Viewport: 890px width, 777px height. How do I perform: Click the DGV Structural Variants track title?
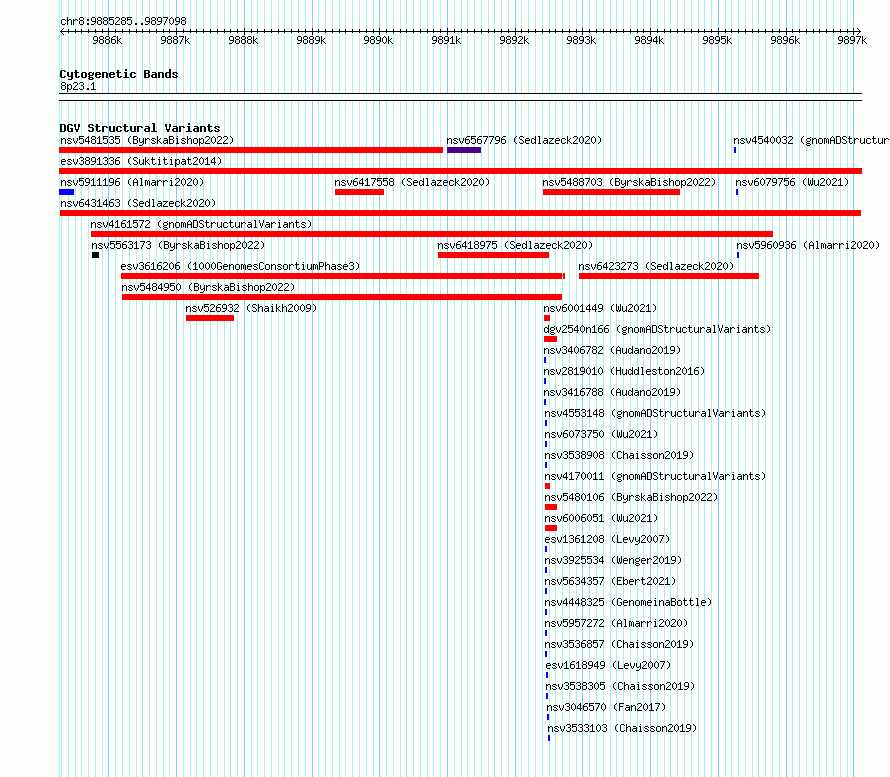(x=140, y=128)
